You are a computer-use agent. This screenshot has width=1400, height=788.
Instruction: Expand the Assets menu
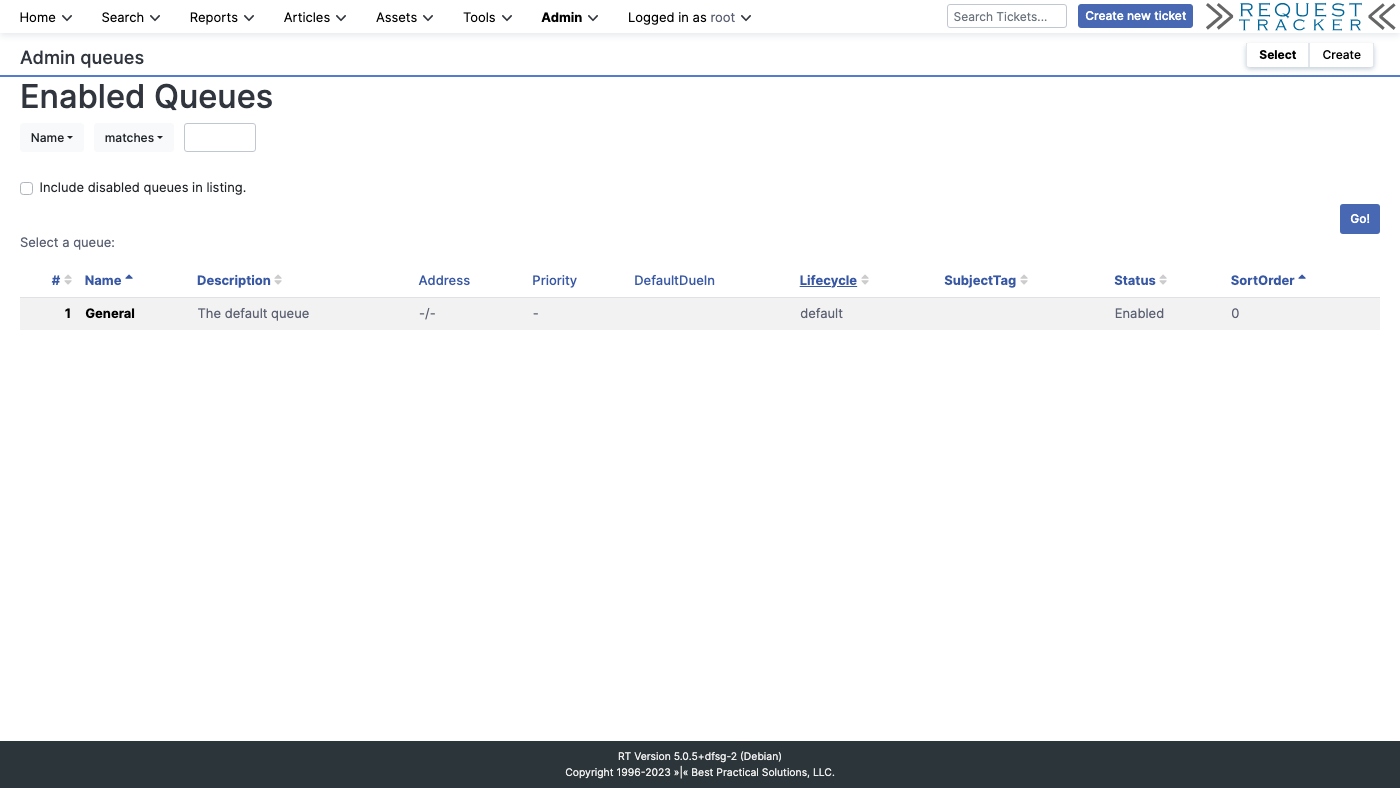405,17
